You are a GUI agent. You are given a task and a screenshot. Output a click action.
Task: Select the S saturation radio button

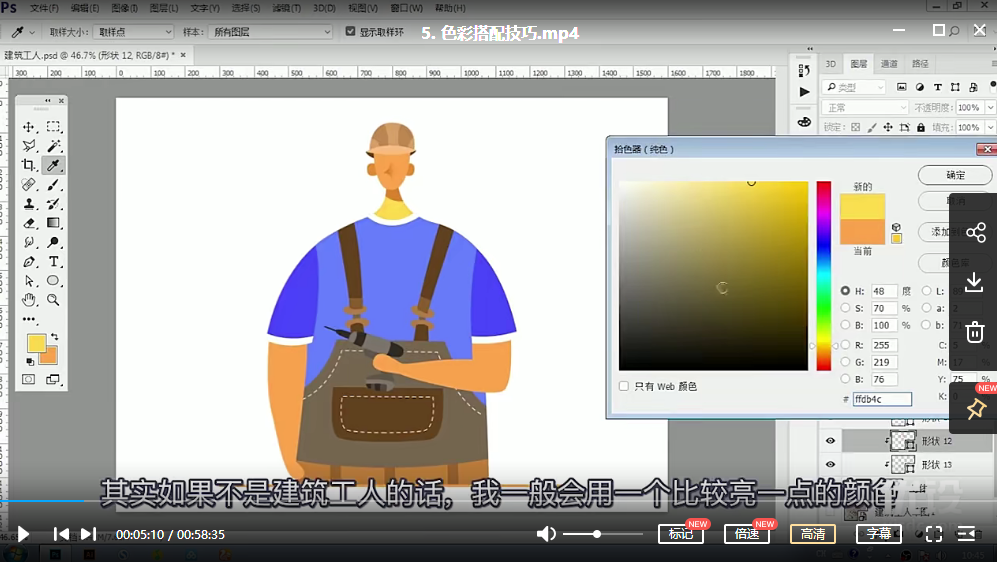click(x=845, y=308)
